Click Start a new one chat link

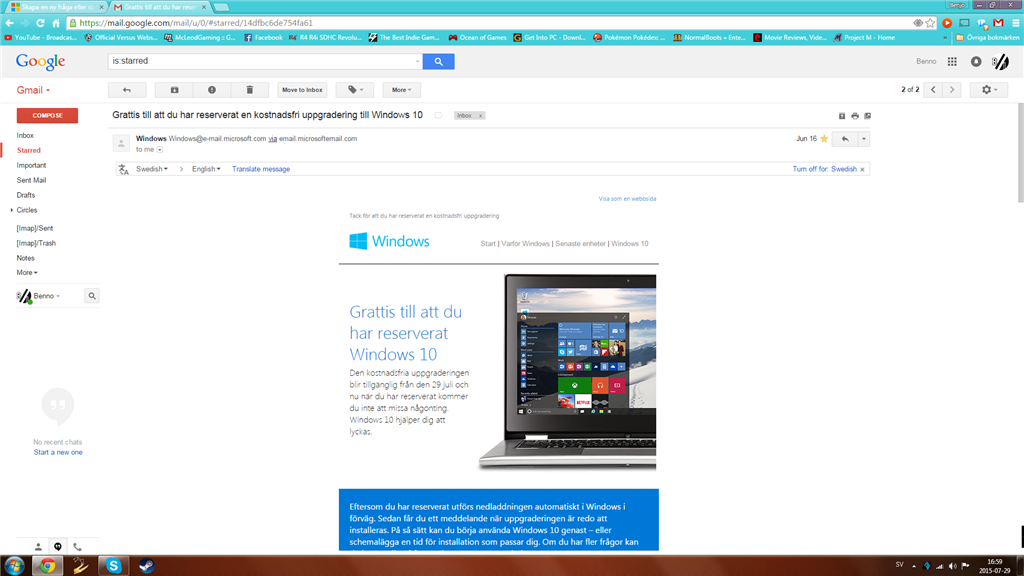coord(58,453)
